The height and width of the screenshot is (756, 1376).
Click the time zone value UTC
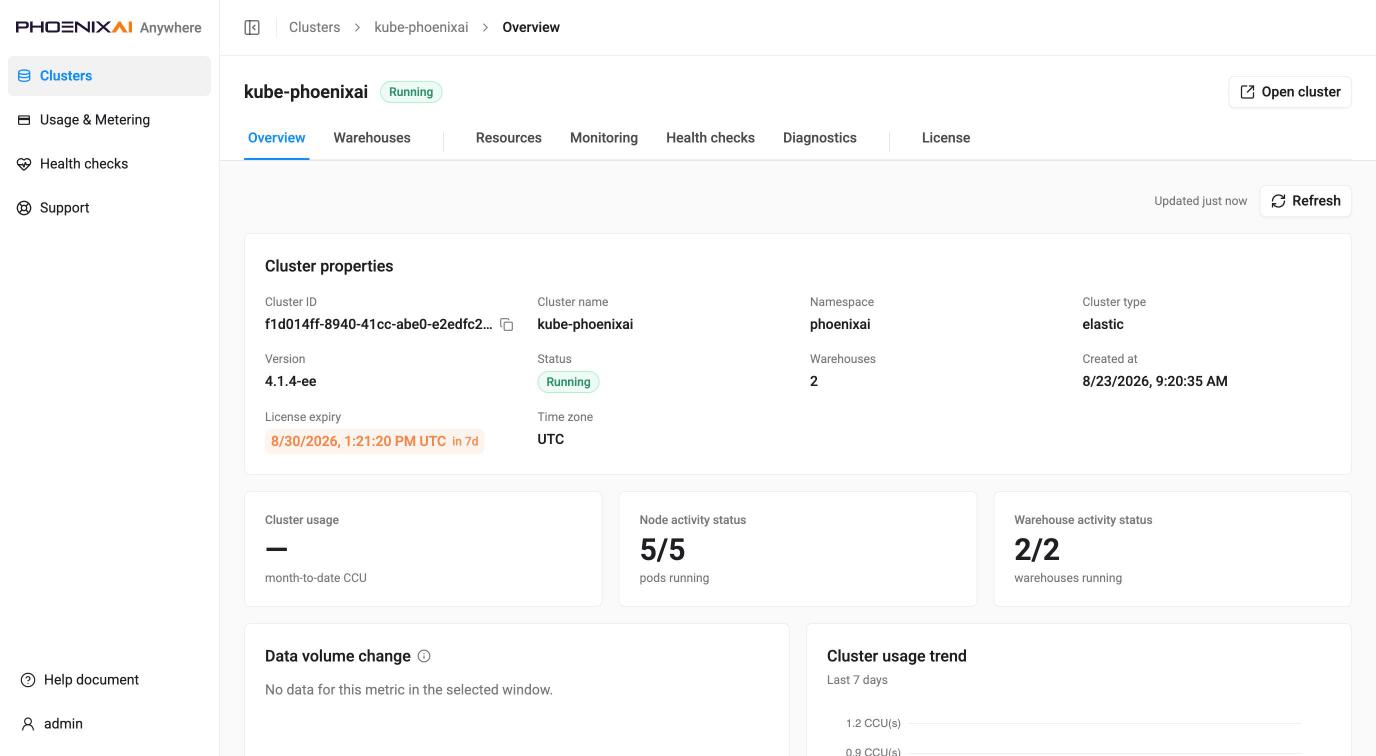(x=551, y=439)
